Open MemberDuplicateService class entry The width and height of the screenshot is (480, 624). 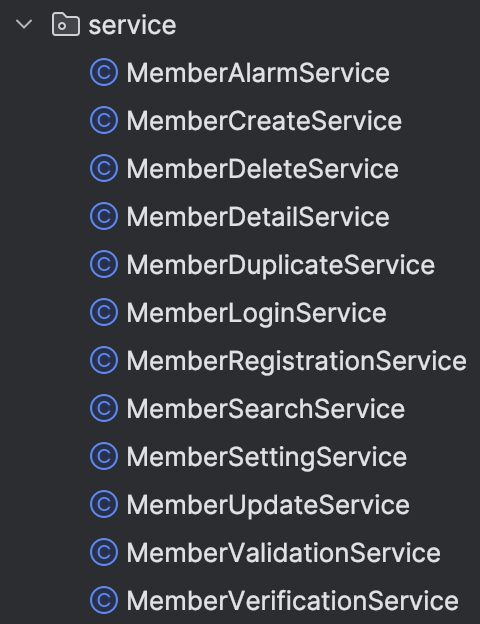281,265
